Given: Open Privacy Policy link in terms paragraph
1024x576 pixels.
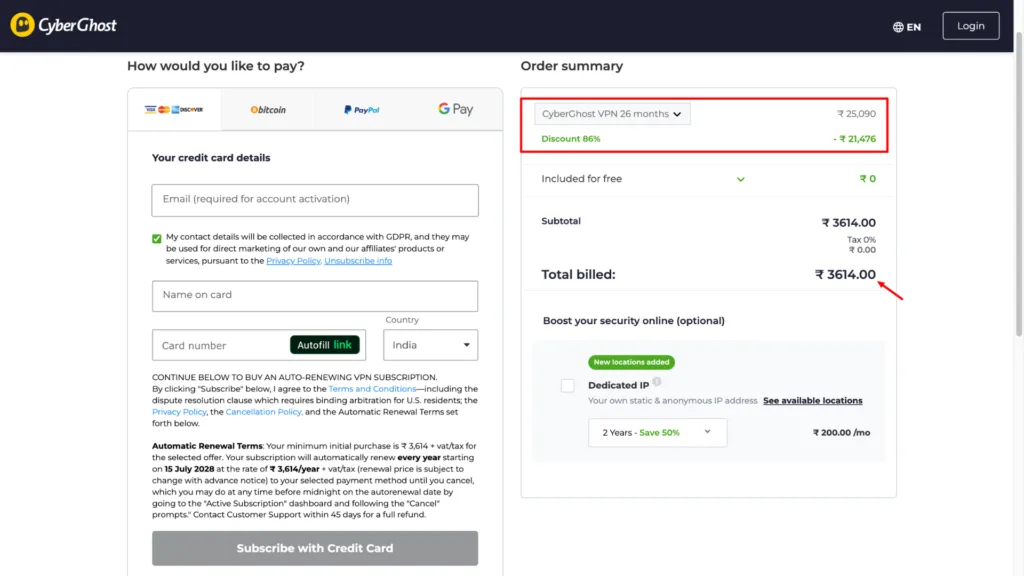Looking at the screenshot, I should coord(179,412).
